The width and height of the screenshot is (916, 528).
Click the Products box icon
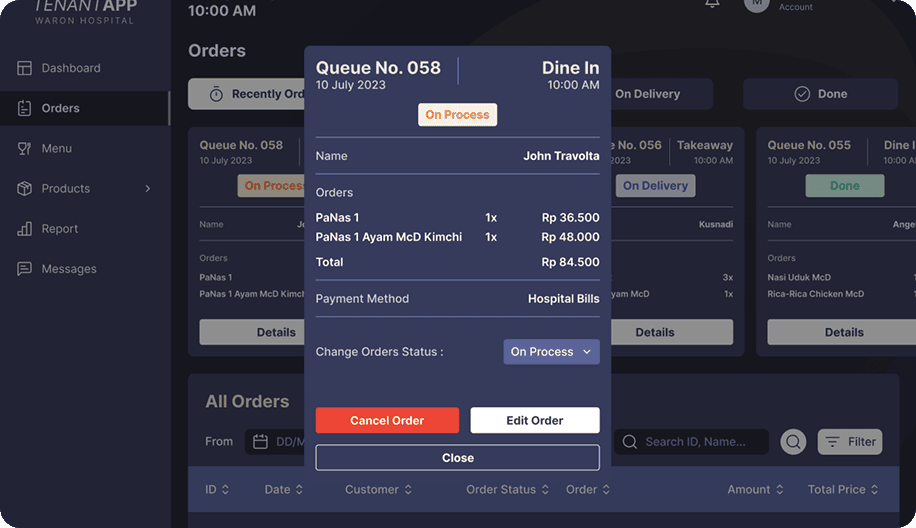25,189
